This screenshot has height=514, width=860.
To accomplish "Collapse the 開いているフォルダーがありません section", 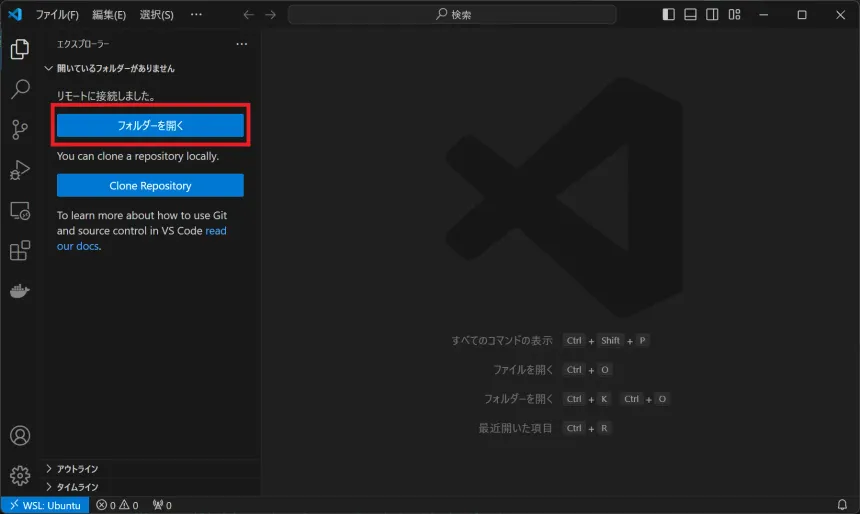I will [110, 69].
